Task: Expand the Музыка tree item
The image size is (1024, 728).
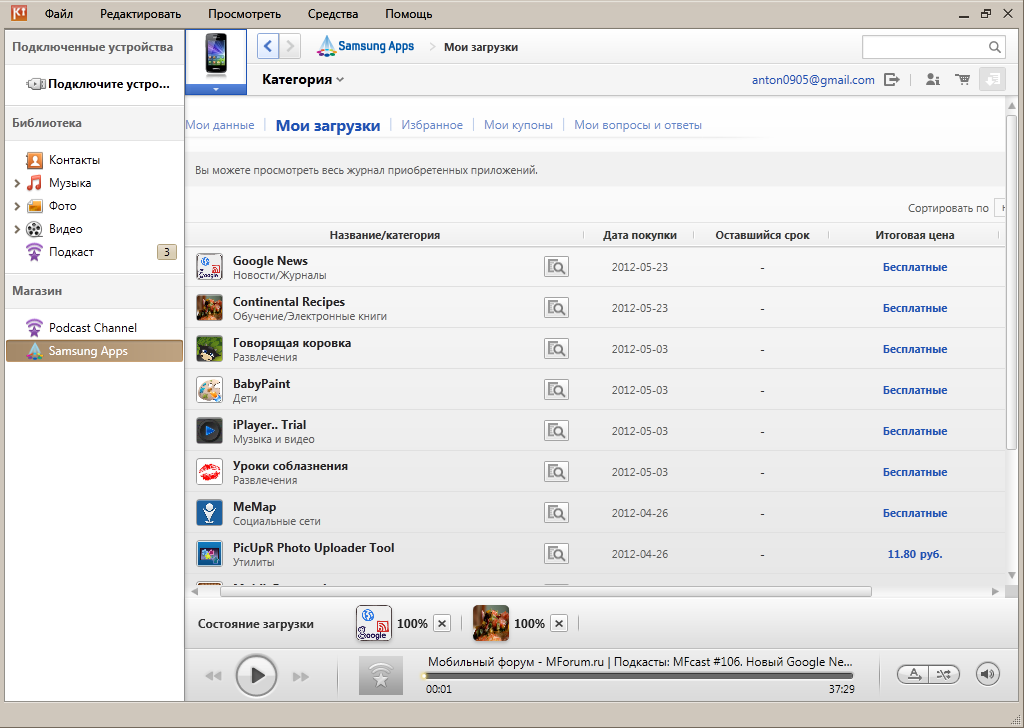Action: pyautogui.click(x=17, y=183)
